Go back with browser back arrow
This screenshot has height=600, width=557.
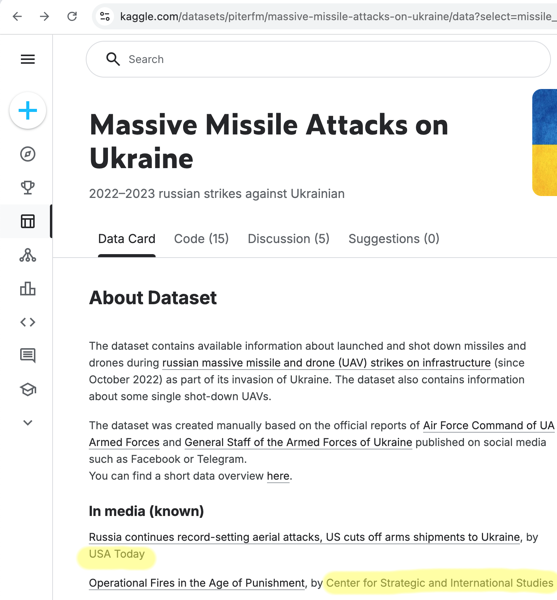click(x=17, y=16)
